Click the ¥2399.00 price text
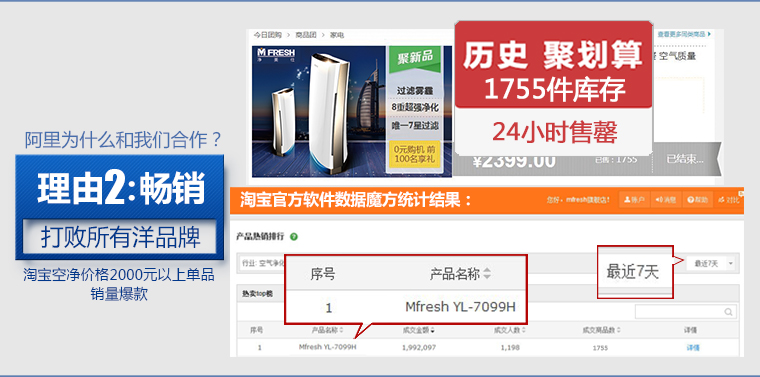Image resolution: width=760 pixels, height=377 pixels. pos(514,161)
